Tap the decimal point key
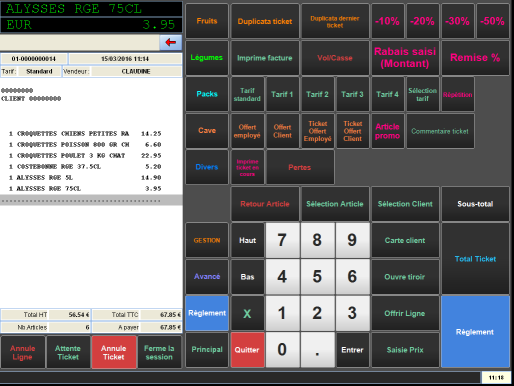Image resolution: width=514 pixels, height=386 pixels. (317, 350)
